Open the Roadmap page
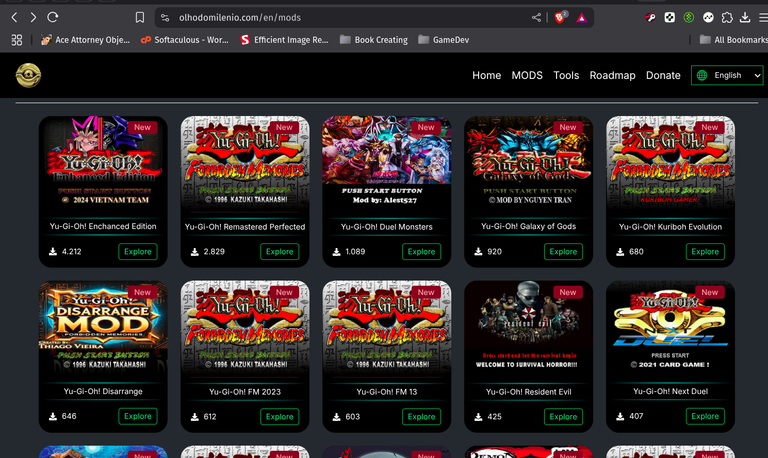The image size is (768, 458). click(x=612, y=75)
